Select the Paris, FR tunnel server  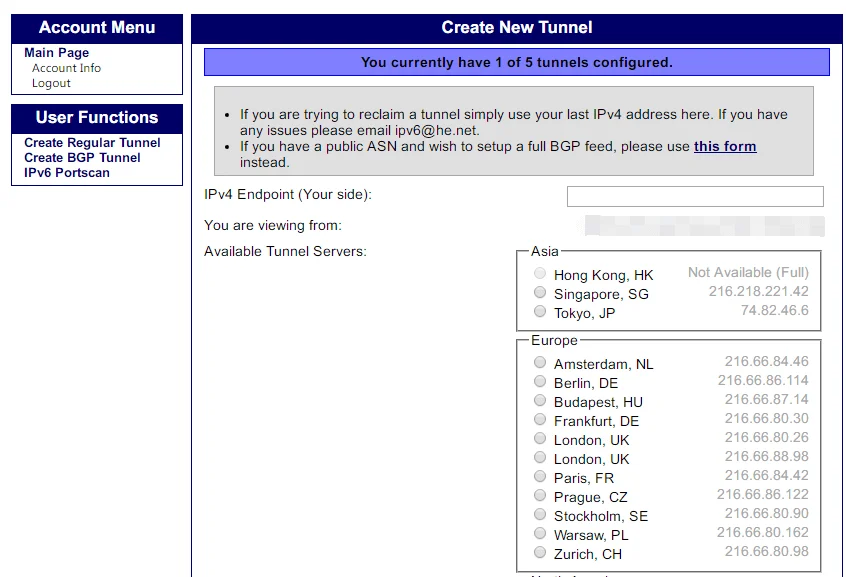[540, 477]
